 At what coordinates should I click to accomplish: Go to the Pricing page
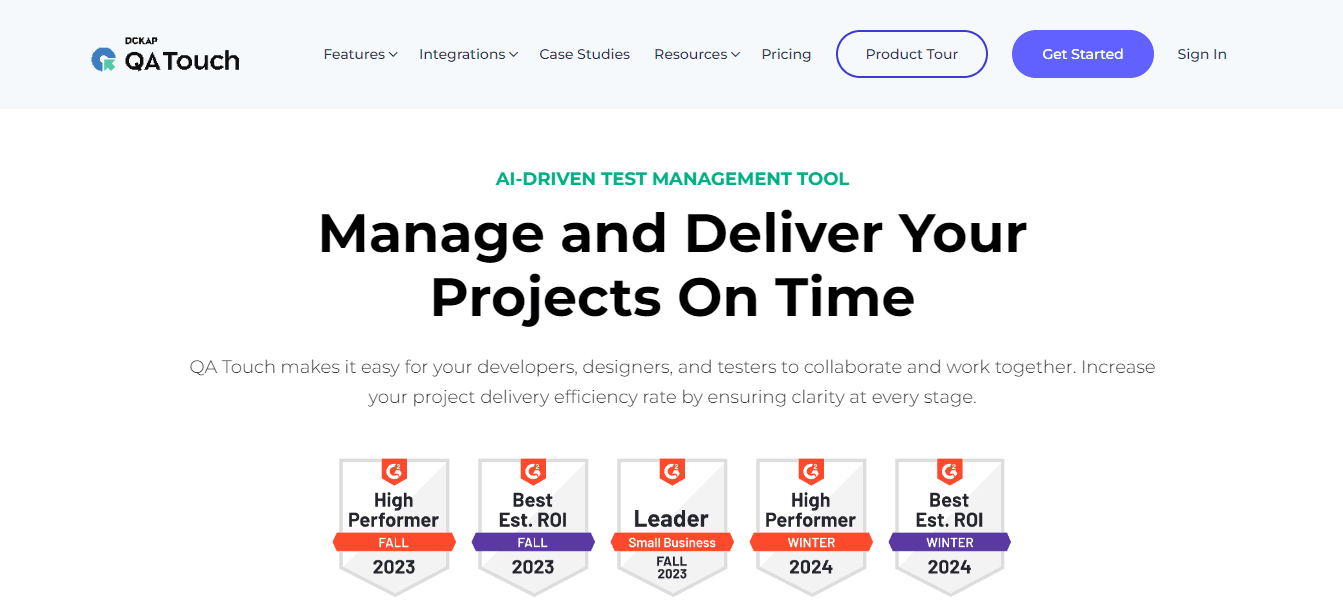786,54
